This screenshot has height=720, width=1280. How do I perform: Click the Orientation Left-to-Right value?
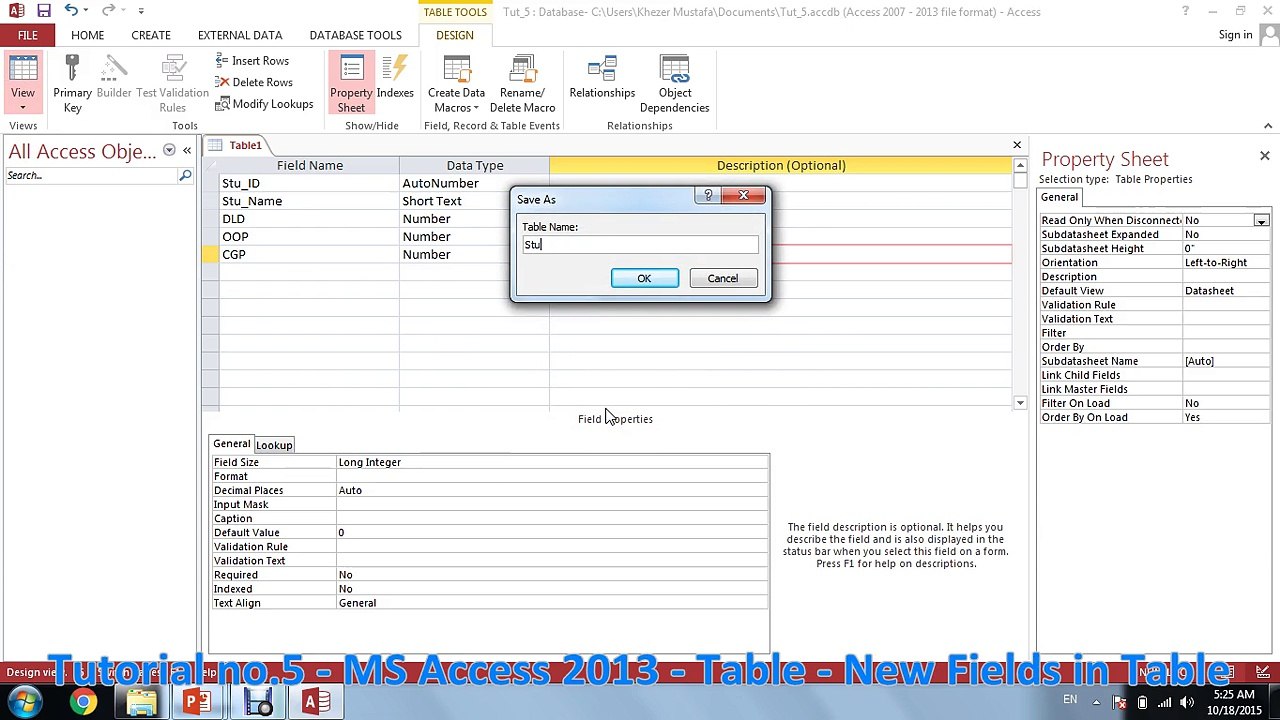(1227, 263)
